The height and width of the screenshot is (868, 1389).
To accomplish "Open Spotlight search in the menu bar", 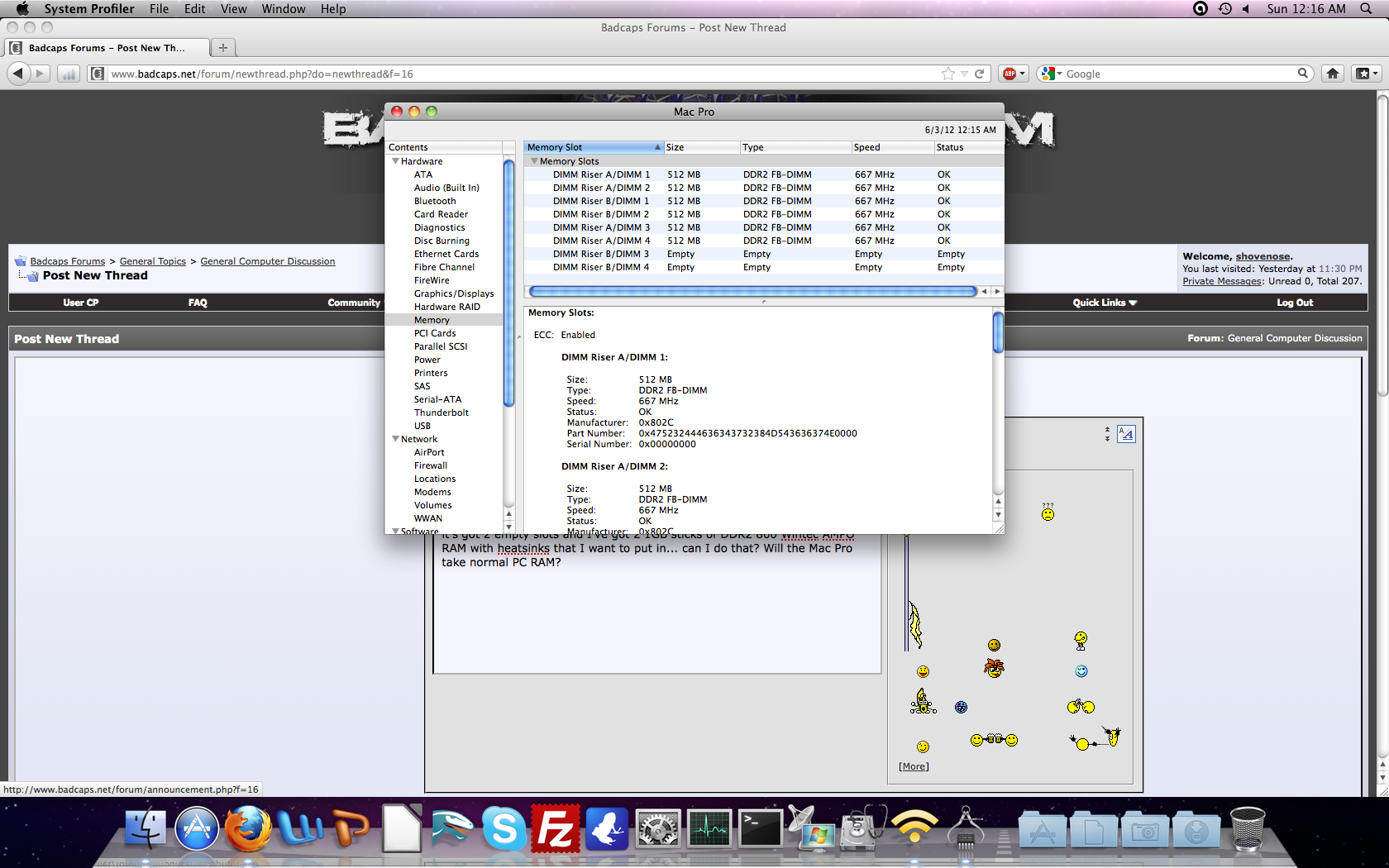I will [x=1366, y=8].
